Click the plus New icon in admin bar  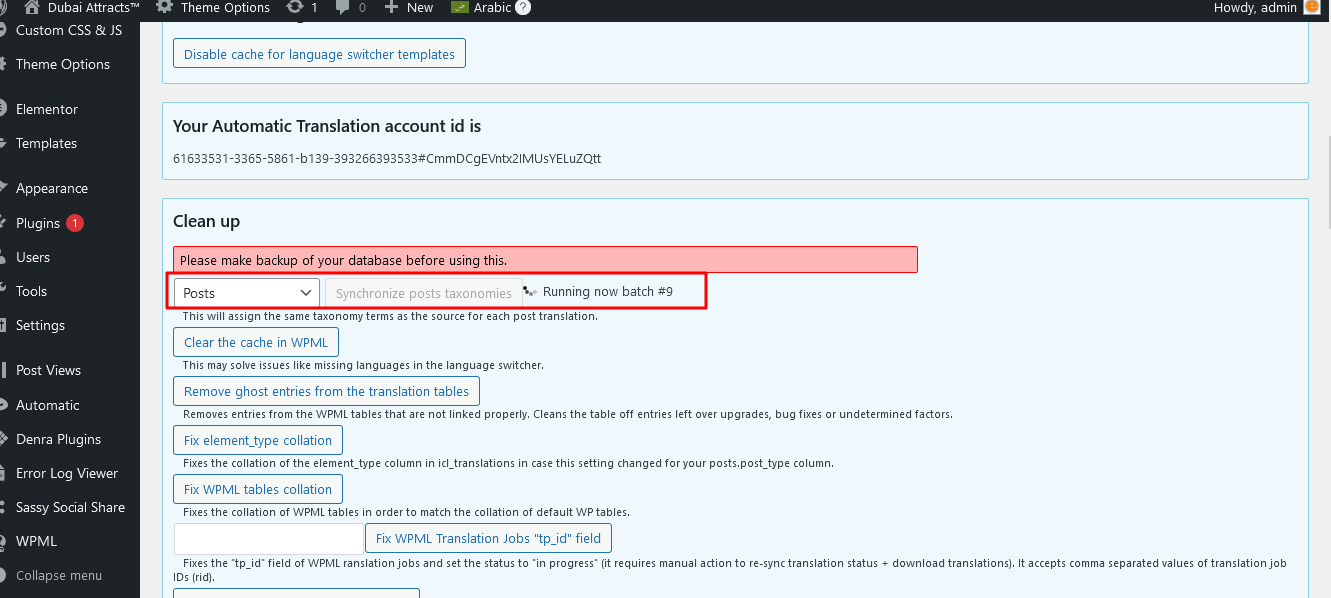pos(392,8)
